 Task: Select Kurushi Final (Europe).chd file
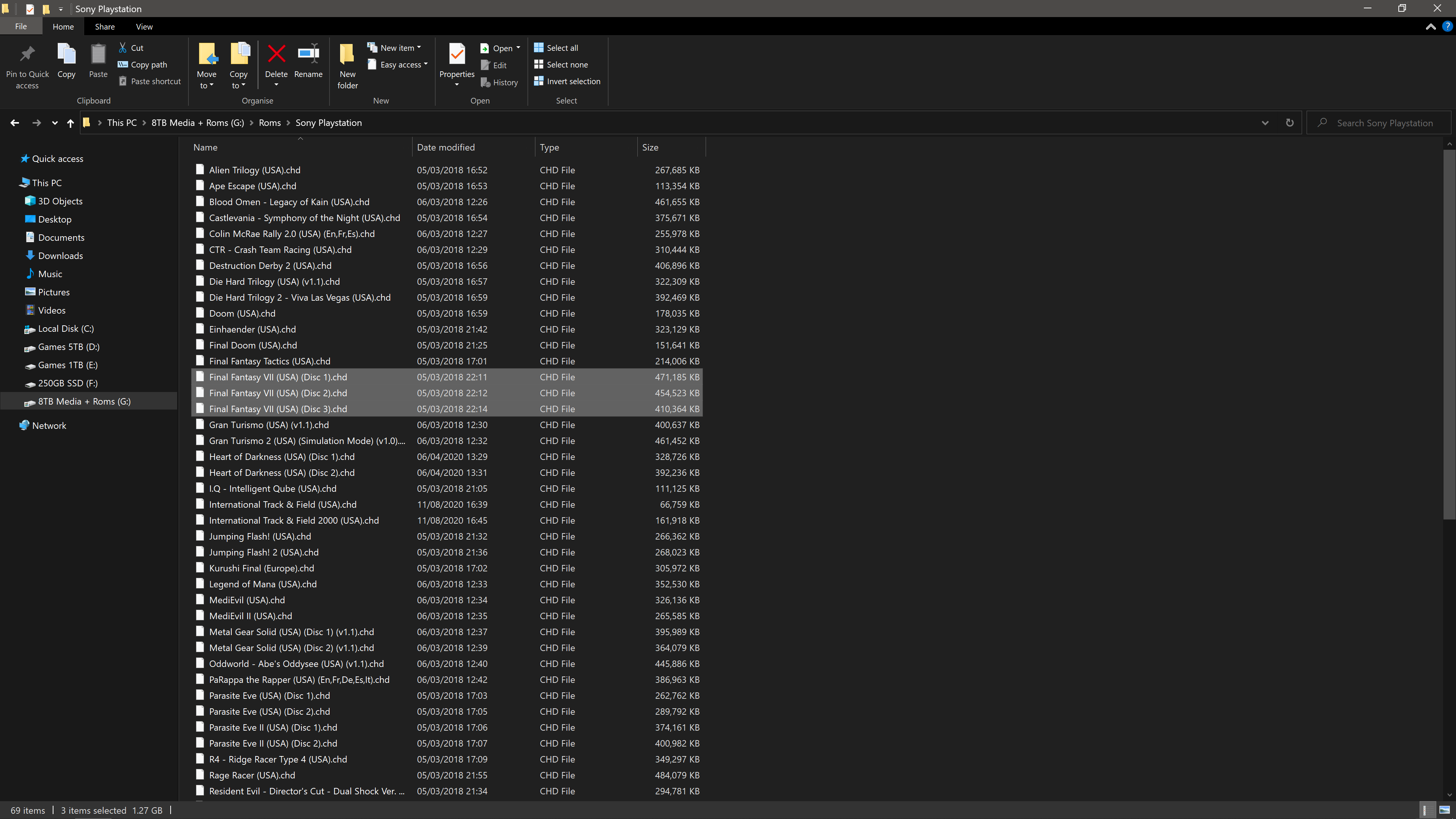coord(447,568)
